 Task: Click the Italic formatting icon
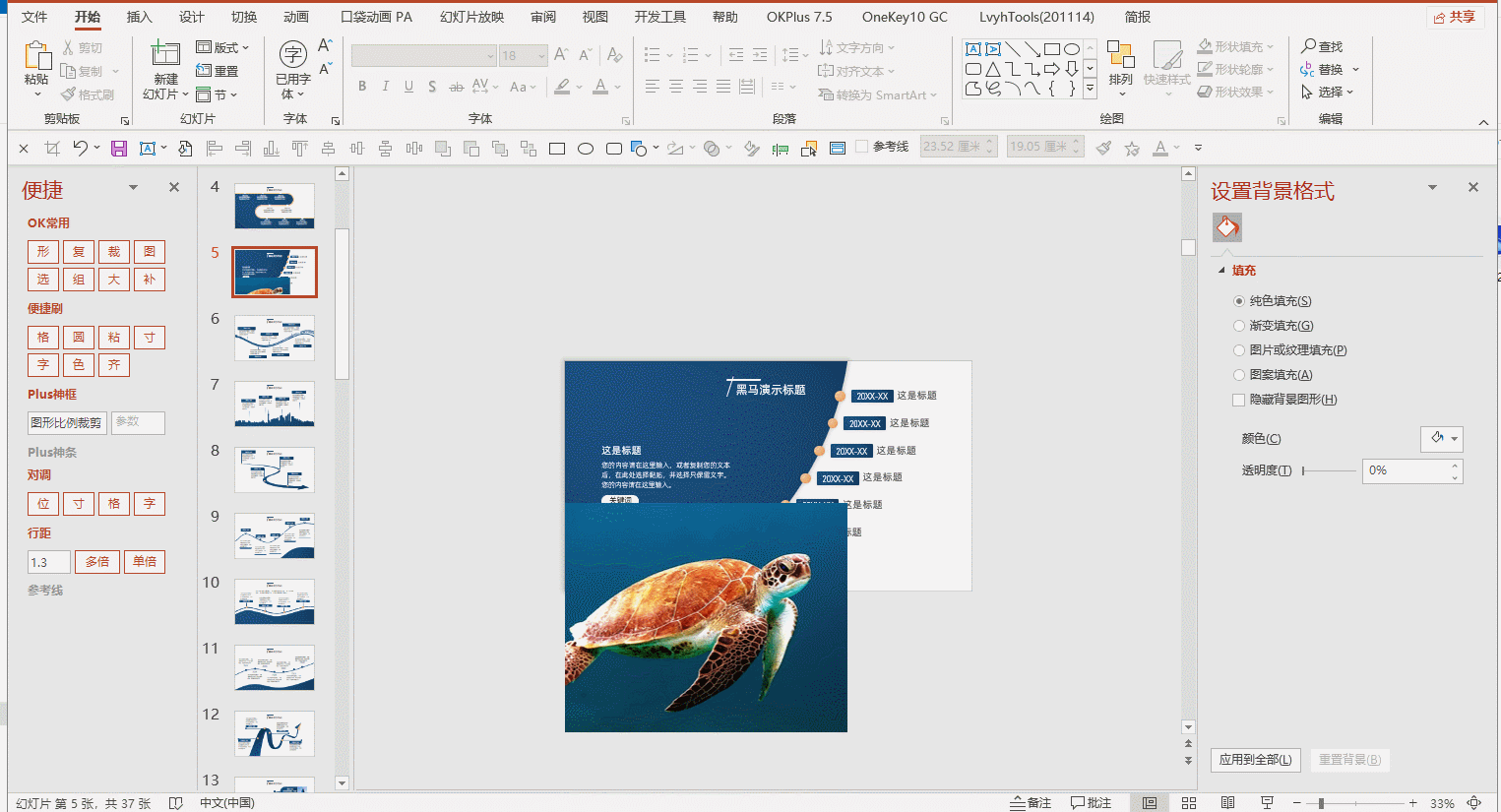click(386, 87)
